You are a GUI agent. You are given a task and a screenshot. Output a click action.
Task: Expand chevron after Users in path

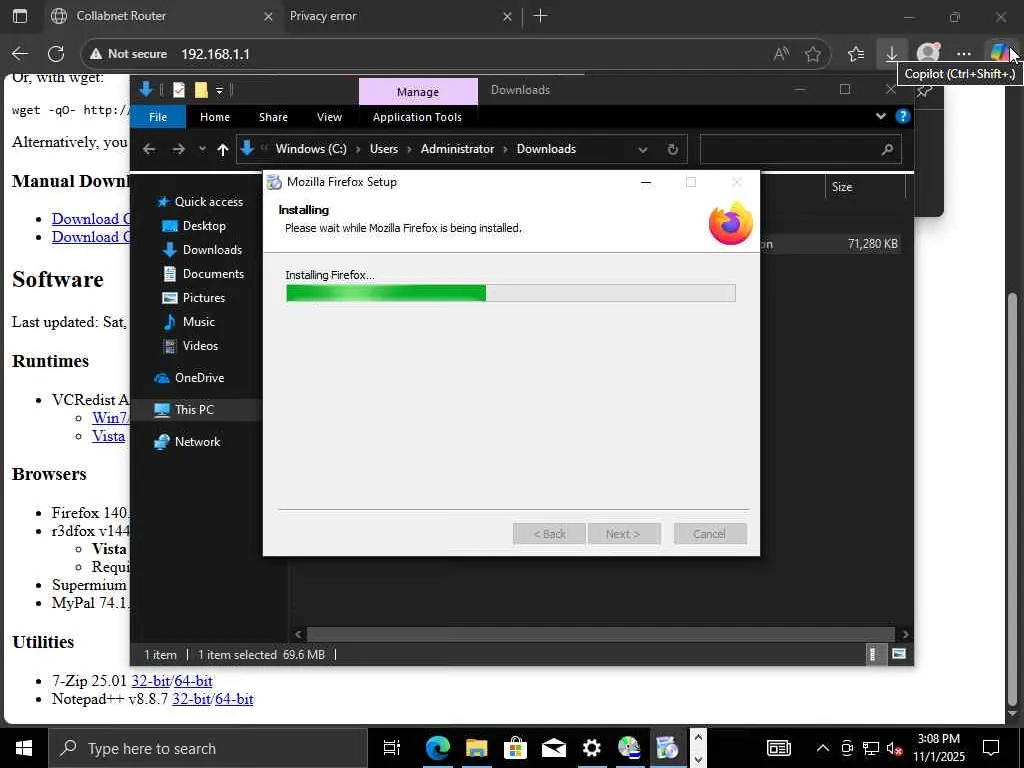pyautogui.click(x=409, y=150)
